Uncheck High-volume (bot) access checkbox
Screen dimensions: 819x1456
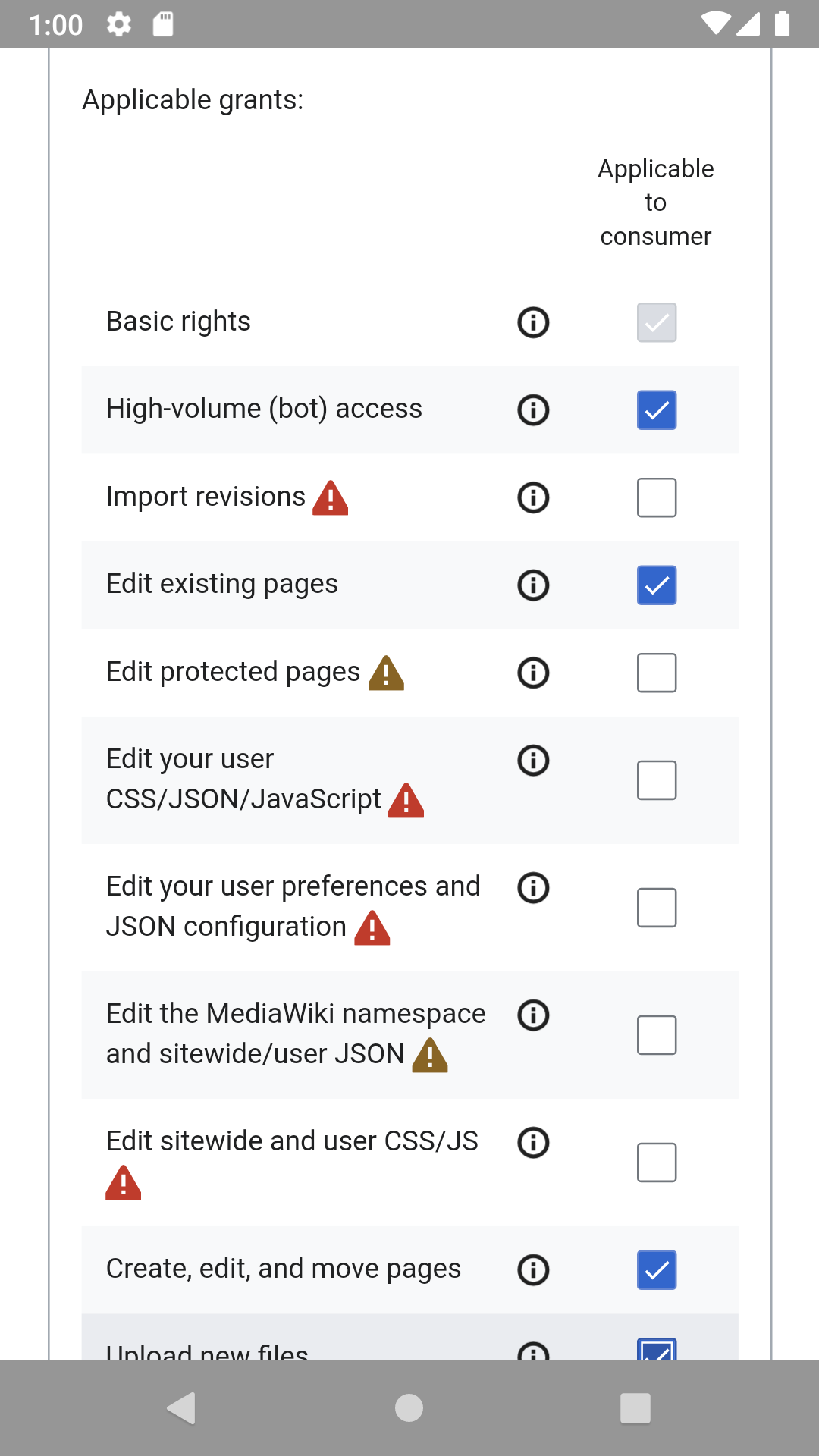[x=657, y=410]
